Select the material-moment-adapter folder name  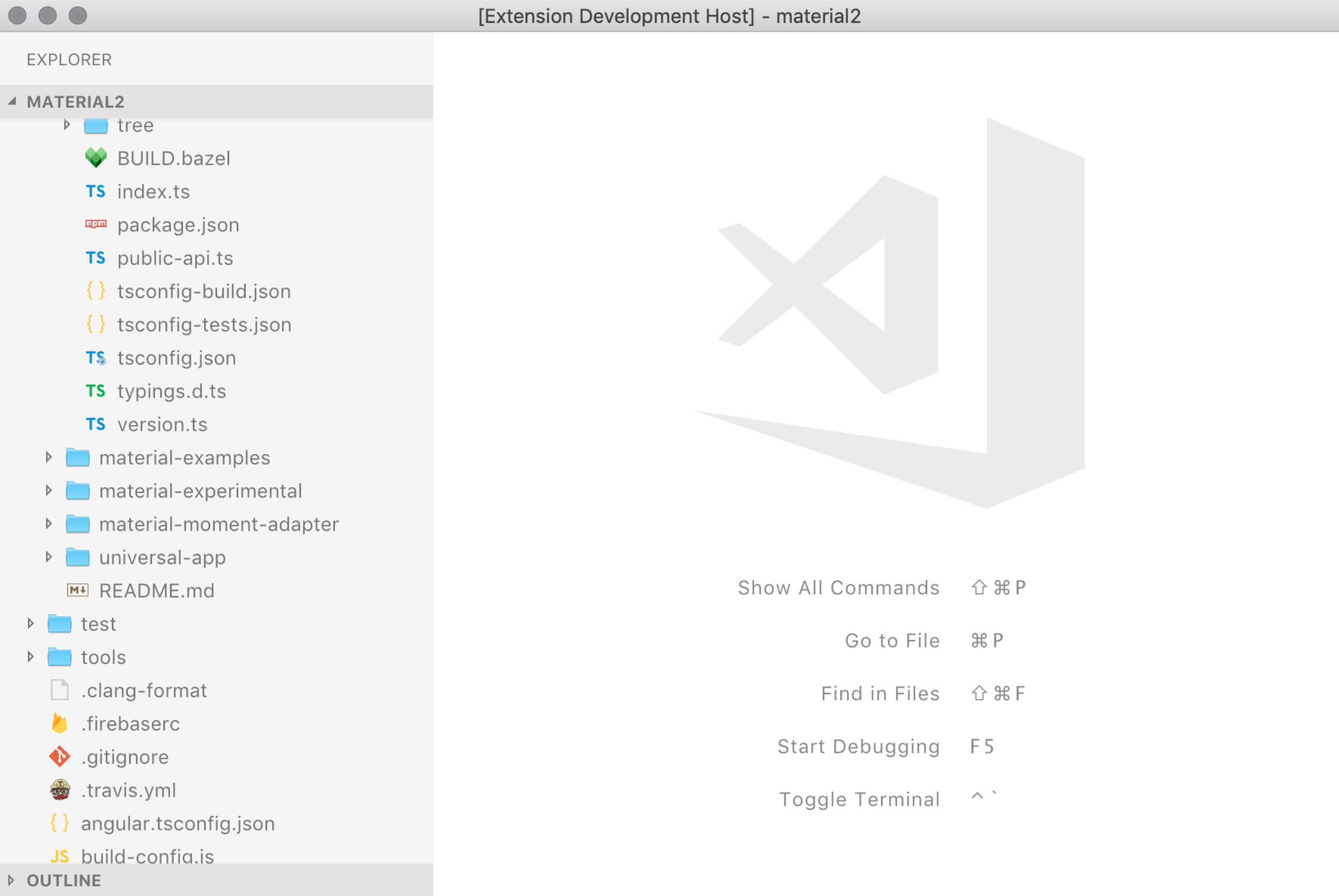(x=219, y=524)
